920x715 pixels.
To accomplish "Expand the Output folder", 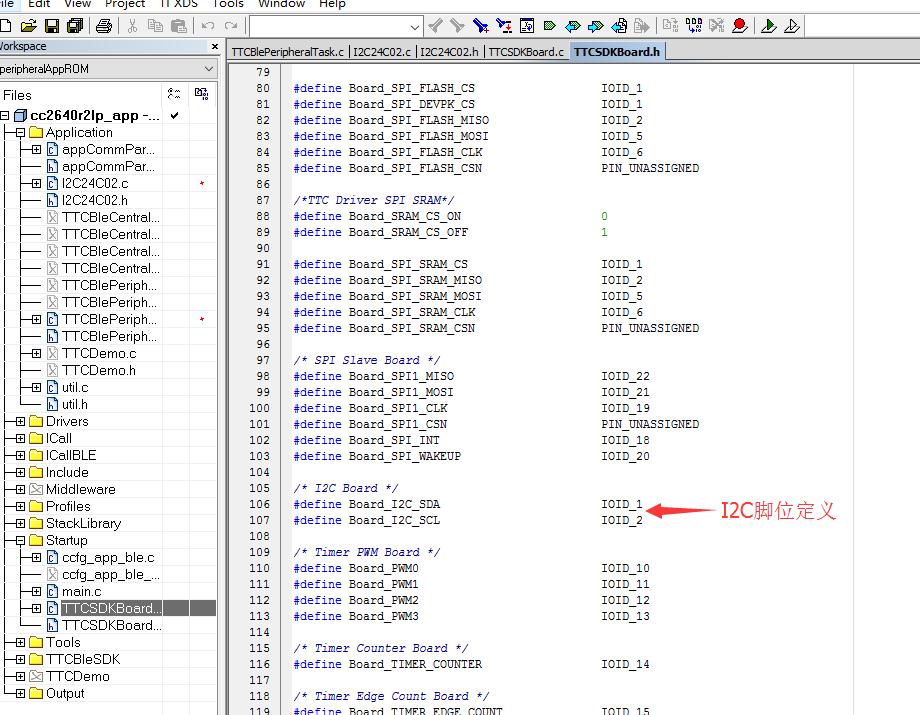I will [x=21, y=694].
